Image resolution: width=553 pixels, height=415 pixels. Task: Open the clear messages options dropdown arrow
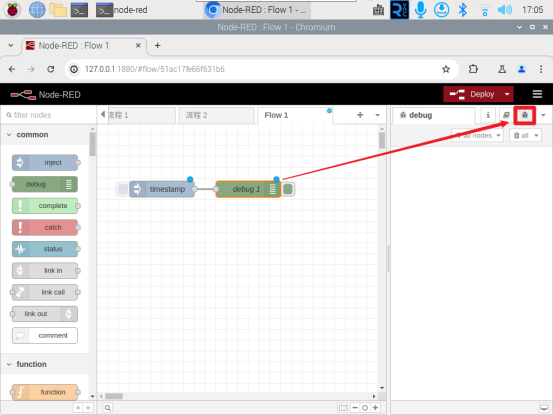(536, 135)
